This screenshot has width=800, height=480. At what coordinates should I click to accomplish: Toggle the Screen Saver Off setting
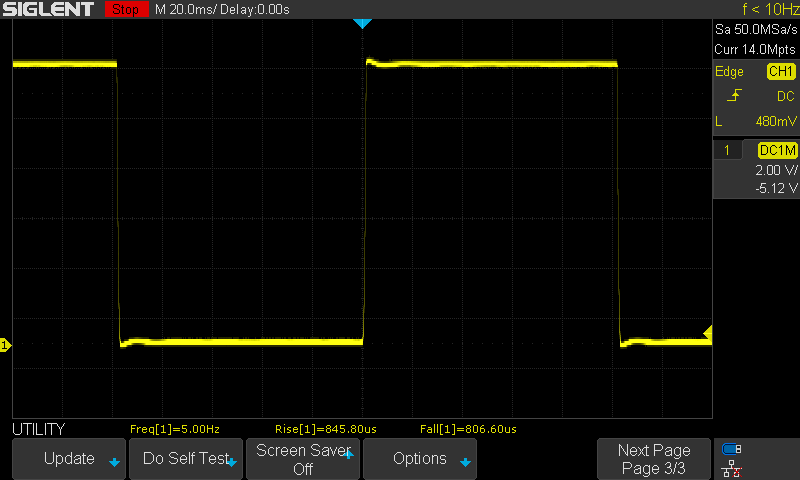click(303, 459)
